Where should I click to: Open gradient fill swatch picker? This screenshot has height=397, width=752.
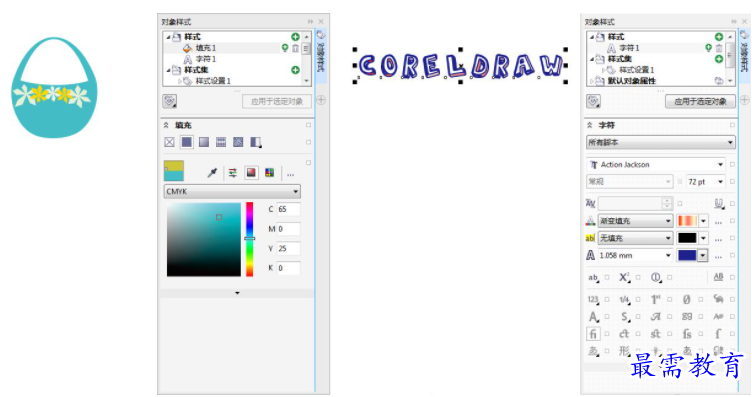point(692,221)
